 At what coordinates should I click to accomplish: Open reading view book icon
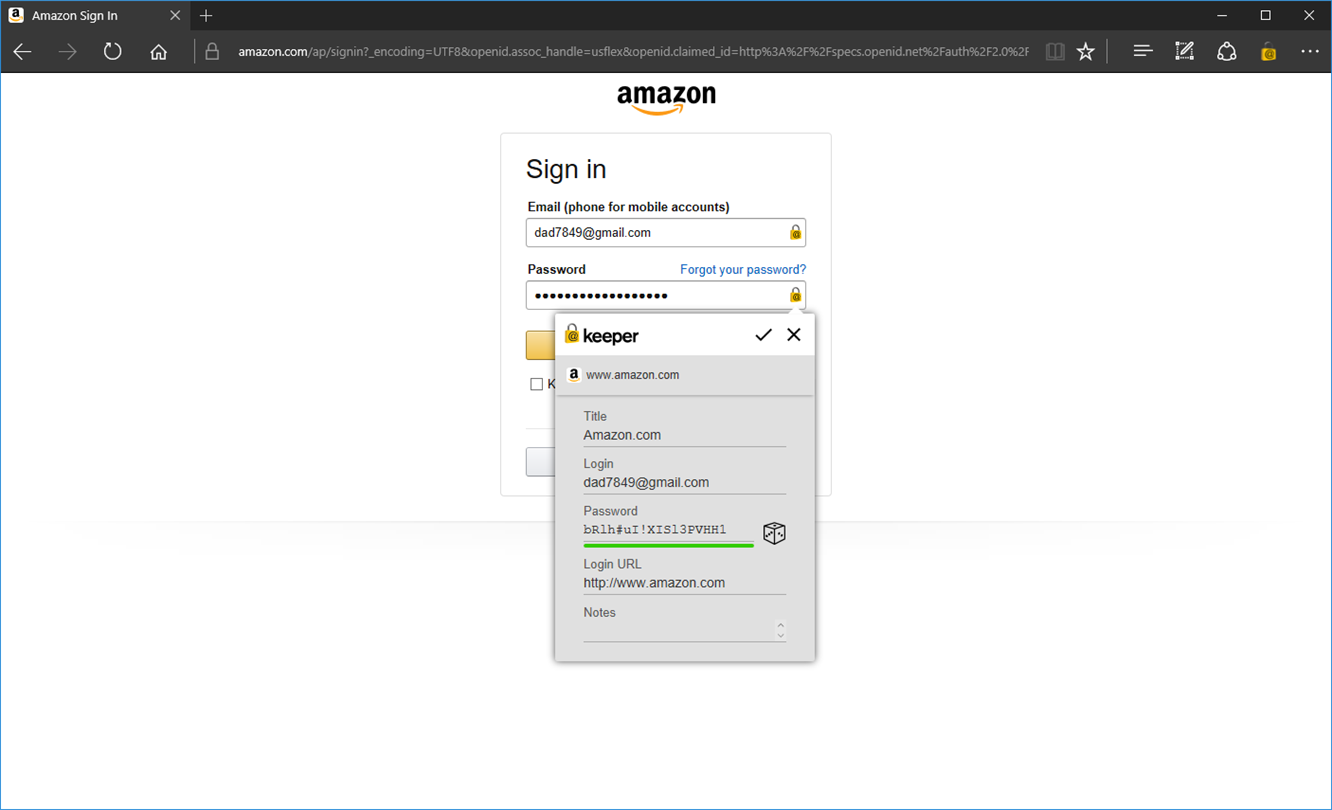tap(1055, 52)
